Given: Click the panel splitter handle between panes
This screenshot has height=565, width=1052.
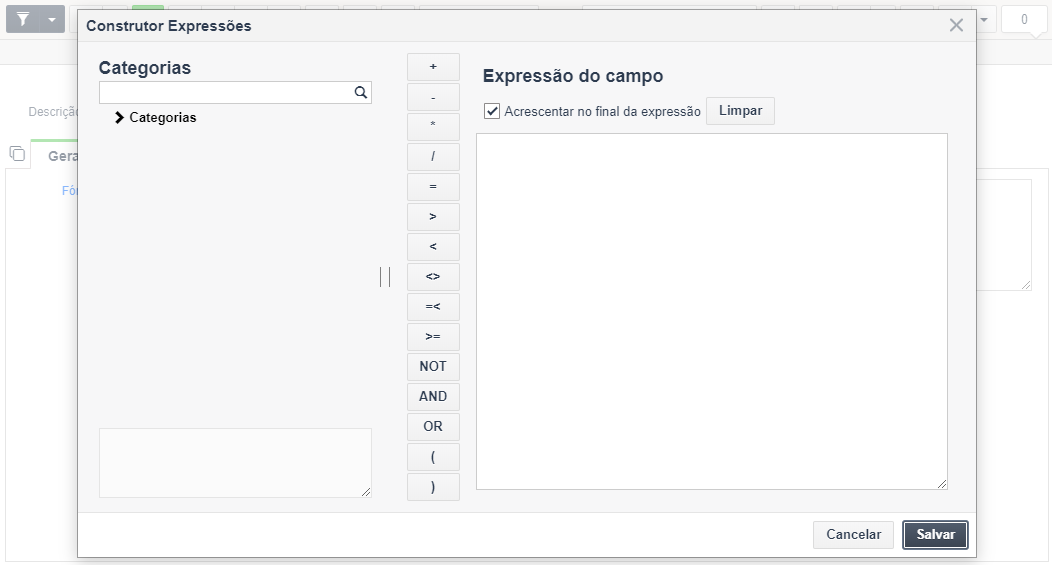Looking at the screenshot, I should click(x=385, y=276).
